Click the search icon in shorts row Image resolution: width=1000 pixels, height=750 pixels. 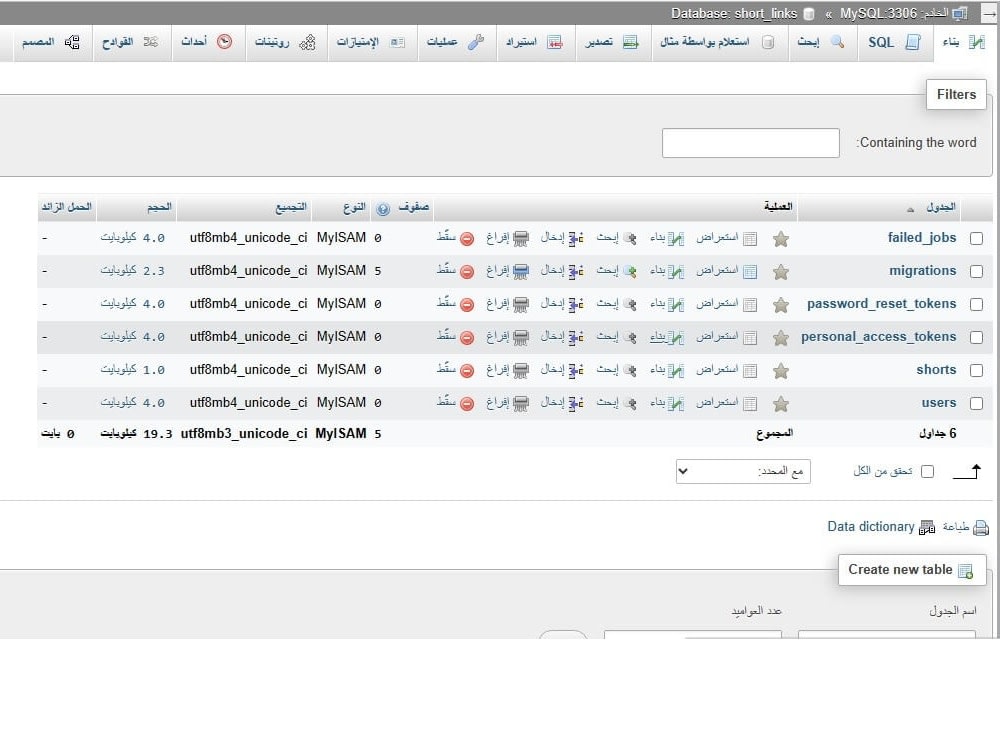click(x=630, y=371)
